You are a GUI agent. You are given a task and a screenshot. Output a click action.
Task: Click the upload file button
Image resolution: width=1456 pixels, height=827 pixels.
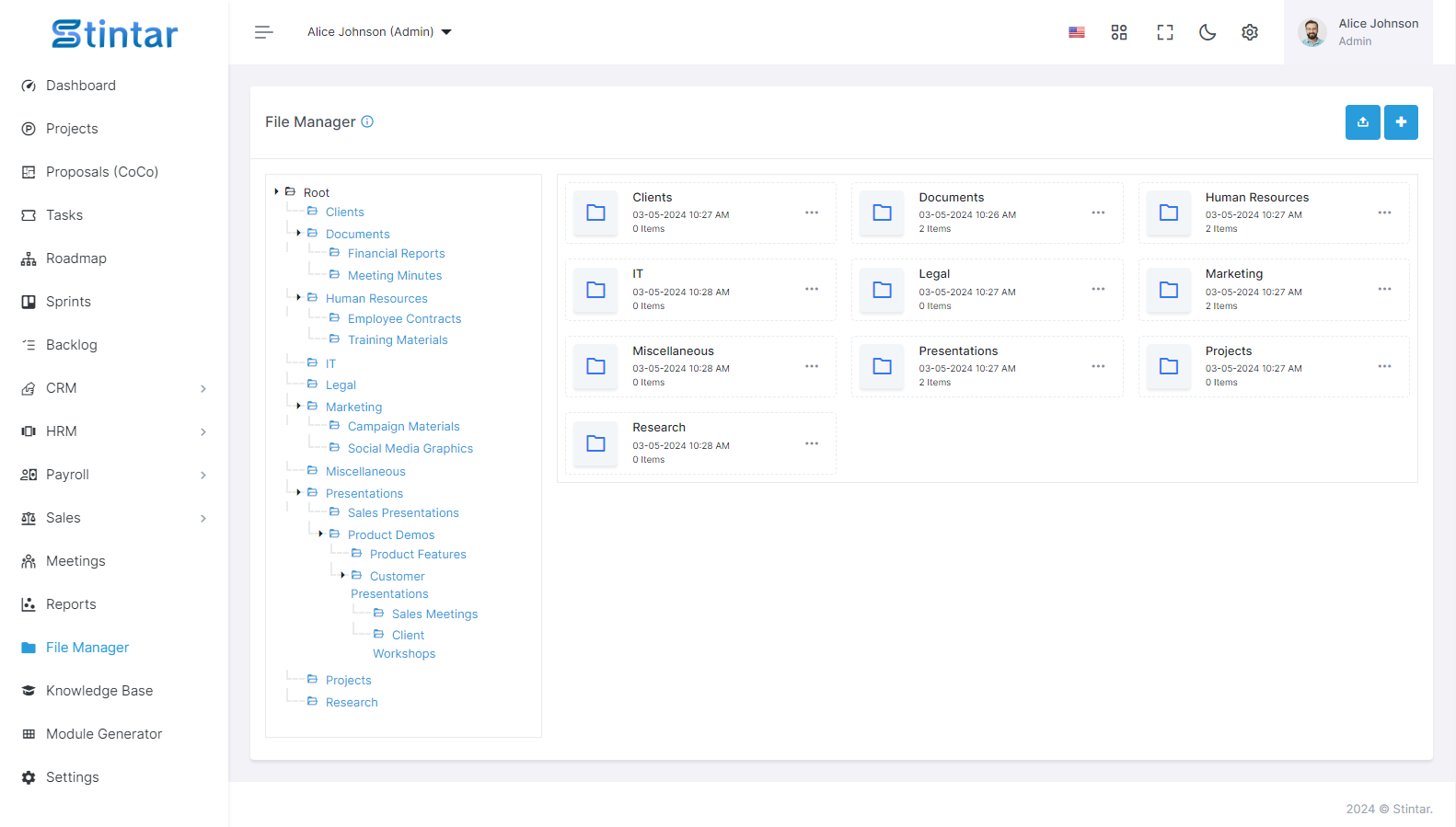(x=1363, y=122)
